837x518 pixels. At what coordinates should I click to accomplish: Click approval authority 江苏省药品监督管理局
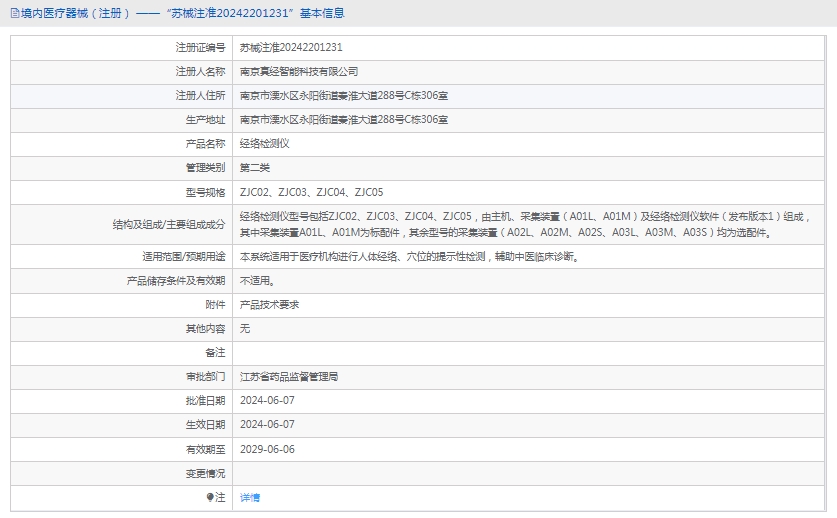pyautogui.click(x=289, y=377)
